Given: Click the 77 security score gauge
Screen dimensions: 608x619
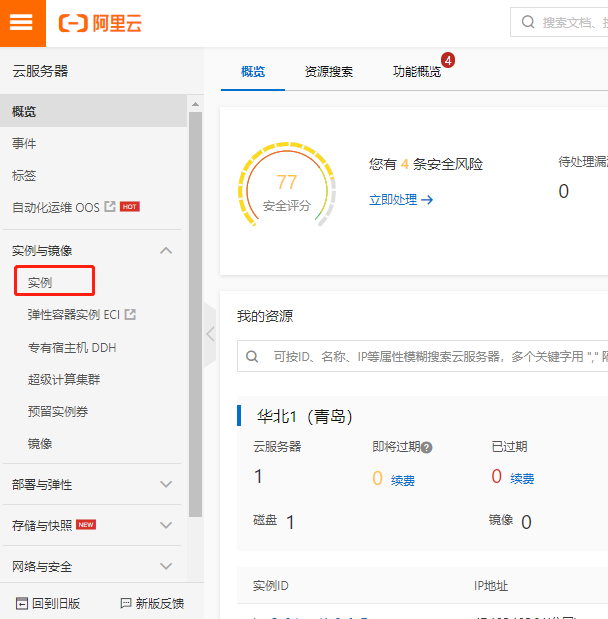Looking at the screenshot, I should tap(287, 185).
